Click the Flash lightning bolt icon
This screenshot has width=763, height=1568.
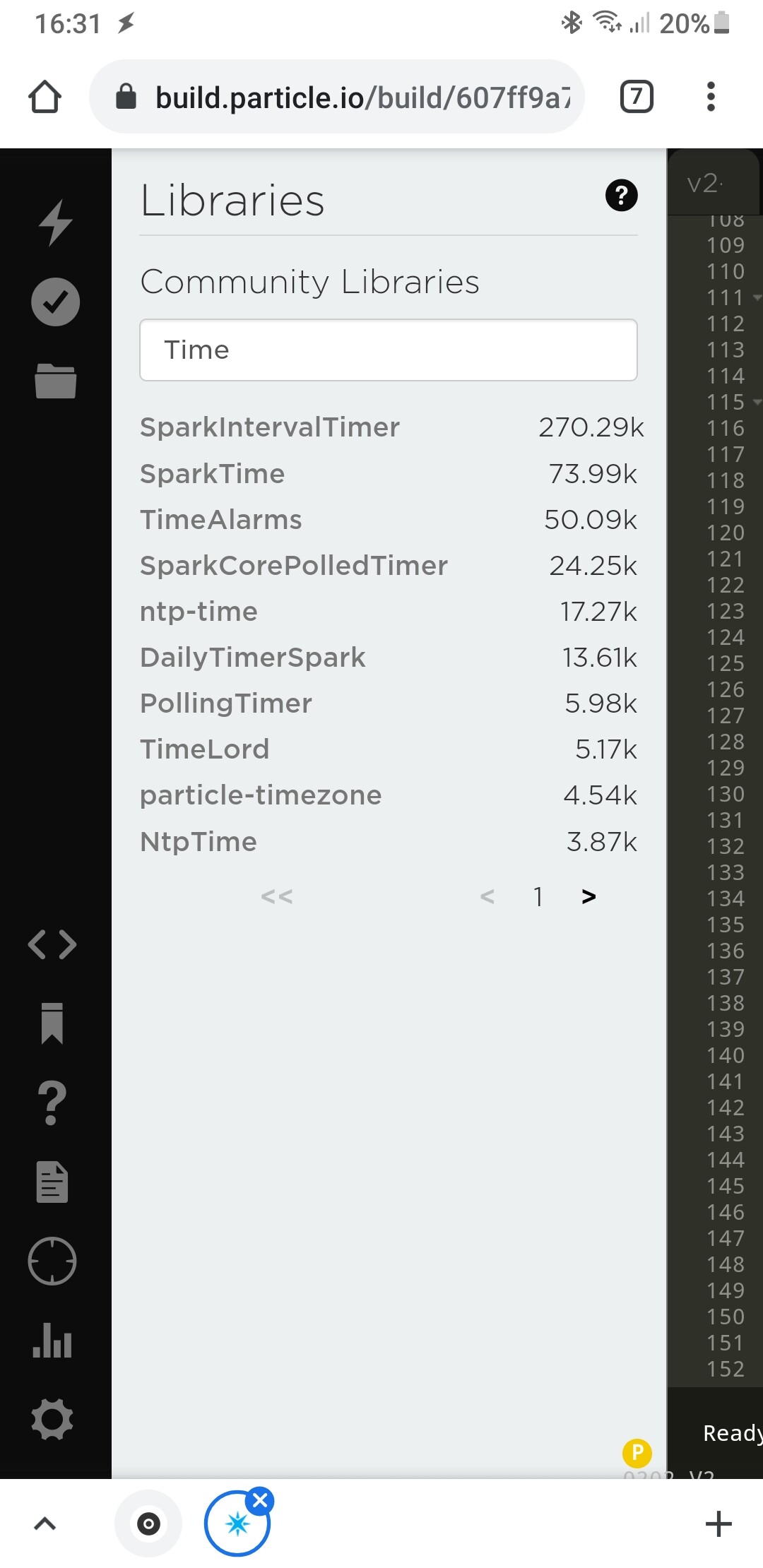point(55,222)
